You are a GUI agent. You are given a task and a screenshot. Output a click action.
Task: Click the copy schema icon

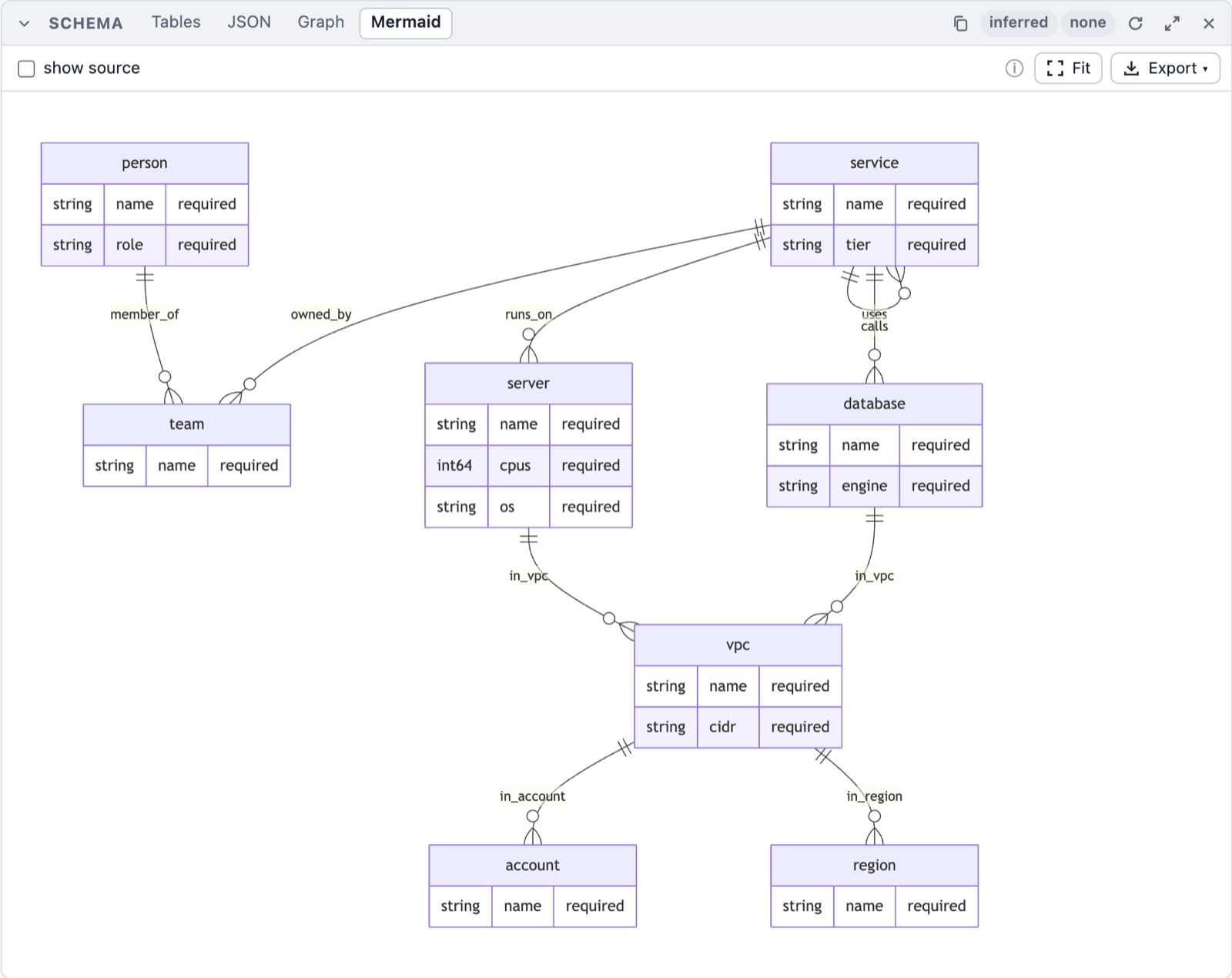pos(960,23)
